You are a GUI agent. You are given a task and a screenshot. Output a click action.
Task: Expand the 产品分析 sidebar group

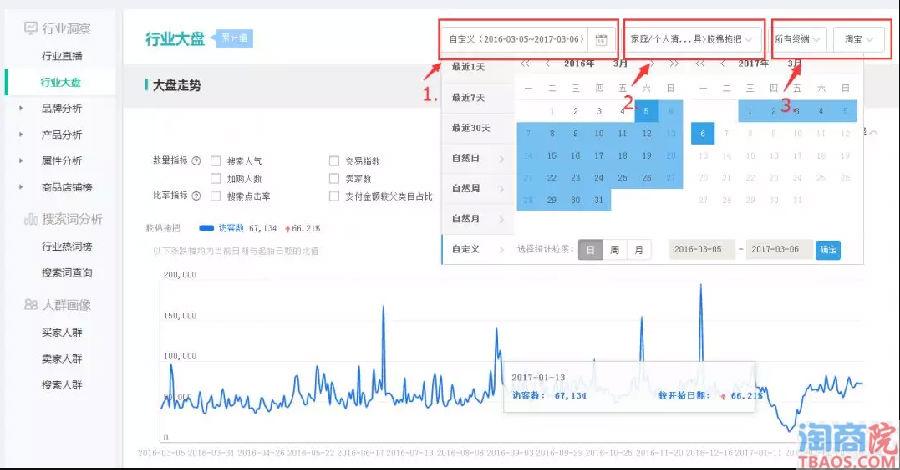21,134
